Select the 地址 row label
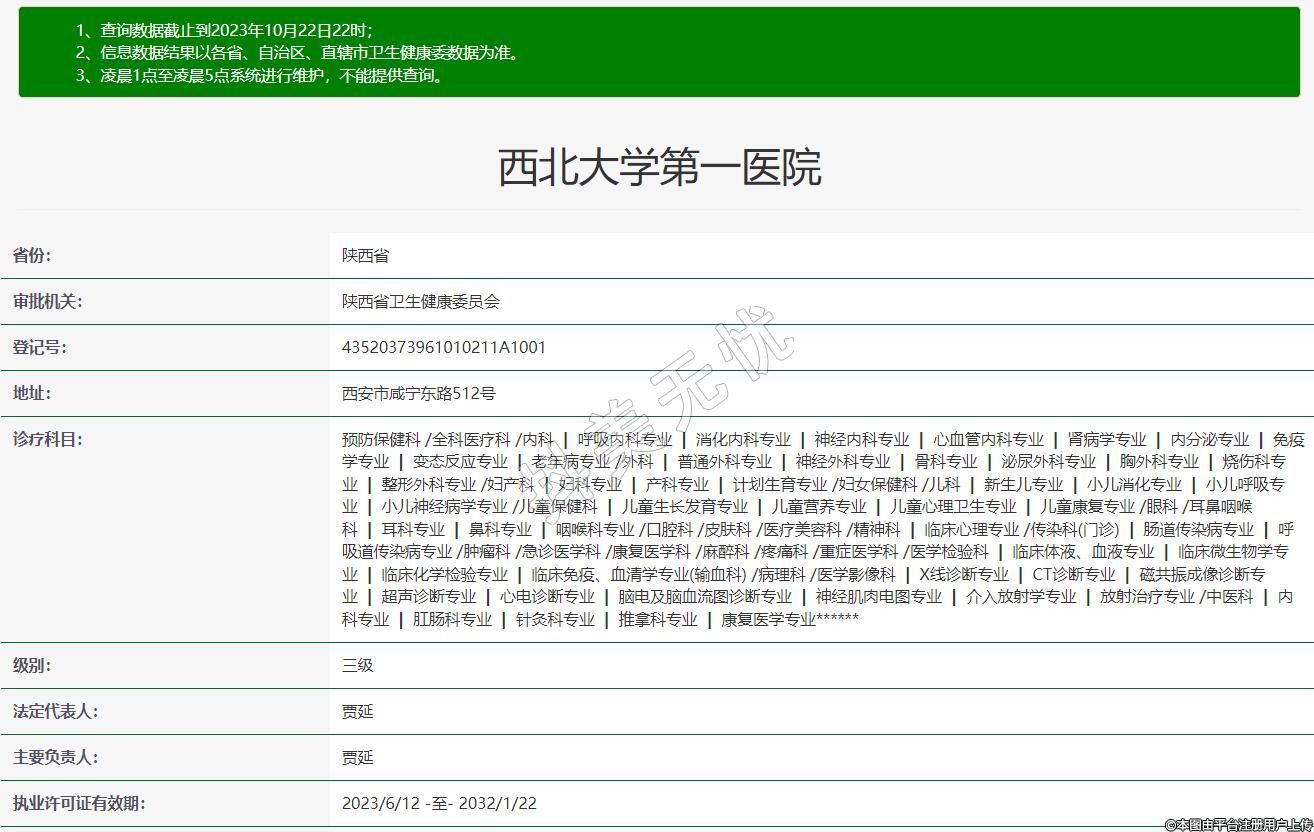 [32, 394]
